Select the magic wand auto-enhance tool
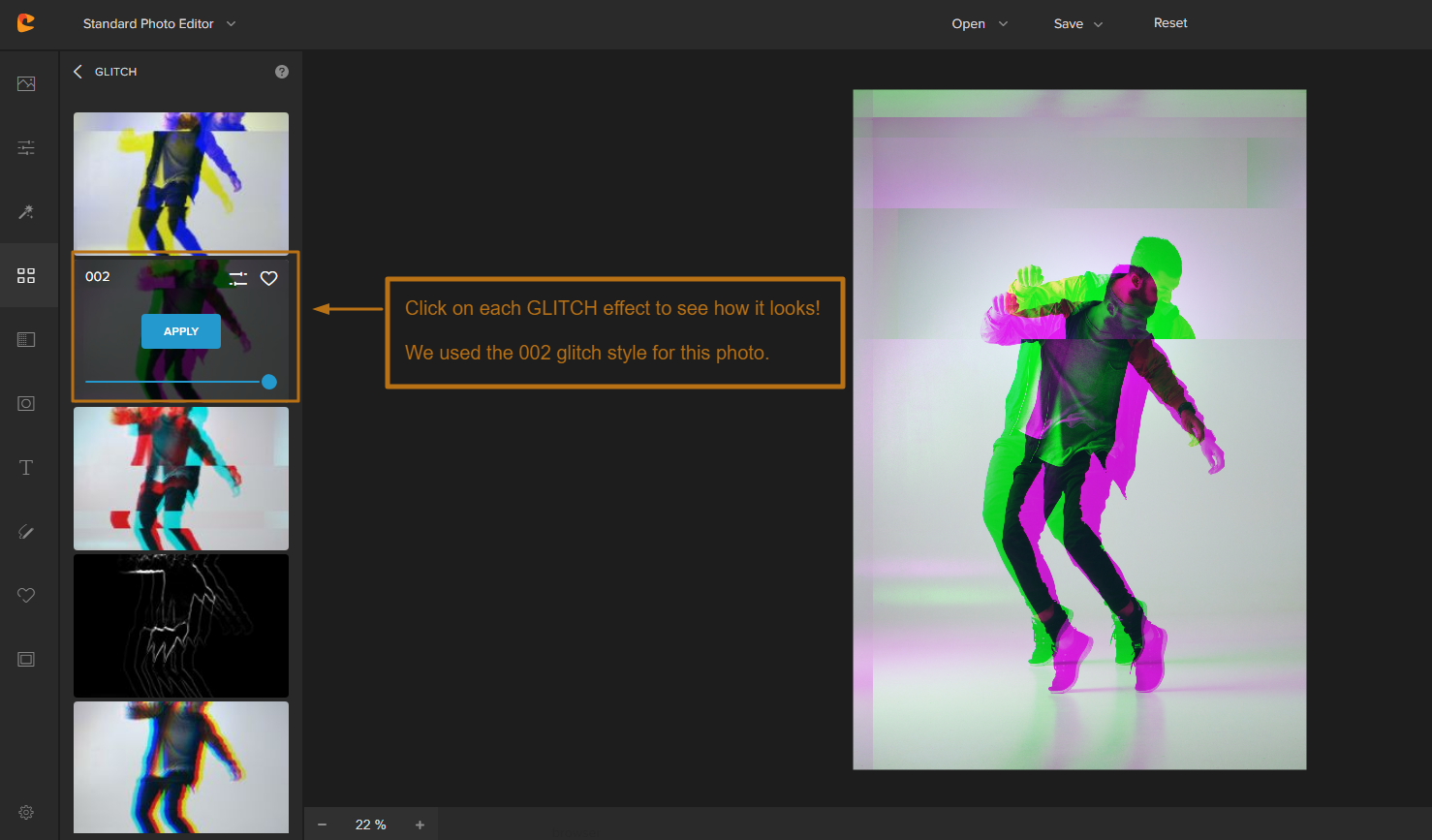This screenshot has height=840, width=1432. (26, 212)
